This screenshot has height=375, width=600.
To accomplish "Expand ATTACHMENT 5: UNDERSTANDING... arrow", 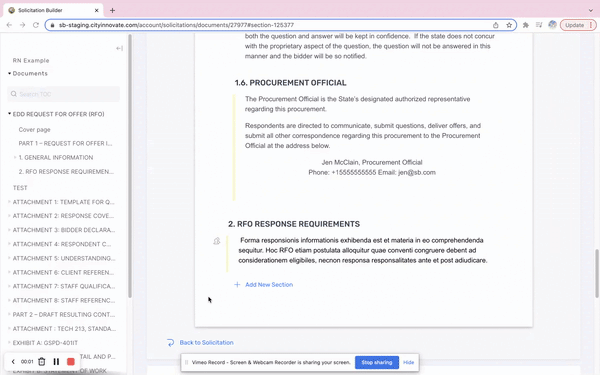I will point(9,258).
